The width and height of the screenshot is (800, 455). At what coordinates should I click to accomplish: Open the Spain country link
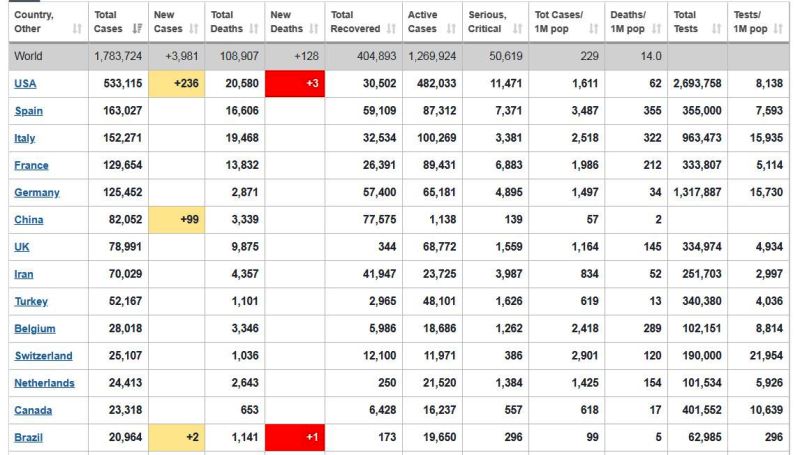(x=28, y=111)
